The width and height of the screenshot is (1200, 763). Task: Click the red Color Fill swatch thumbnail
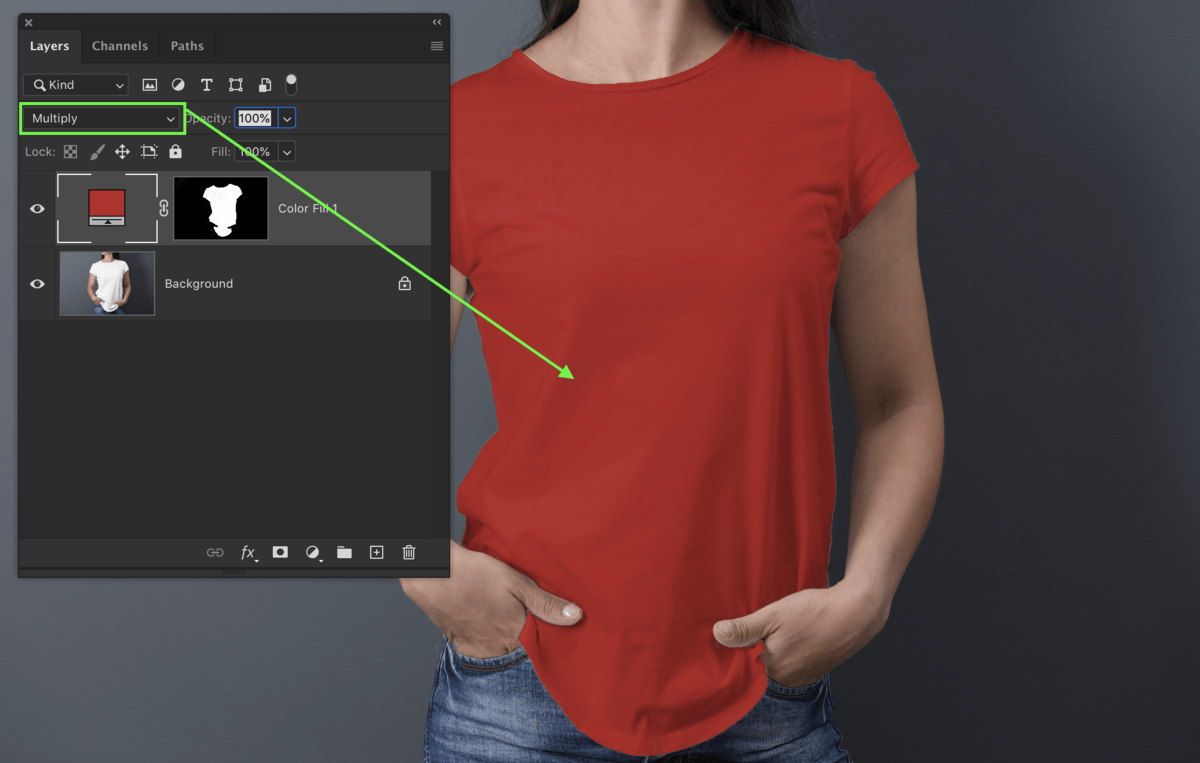107,208
